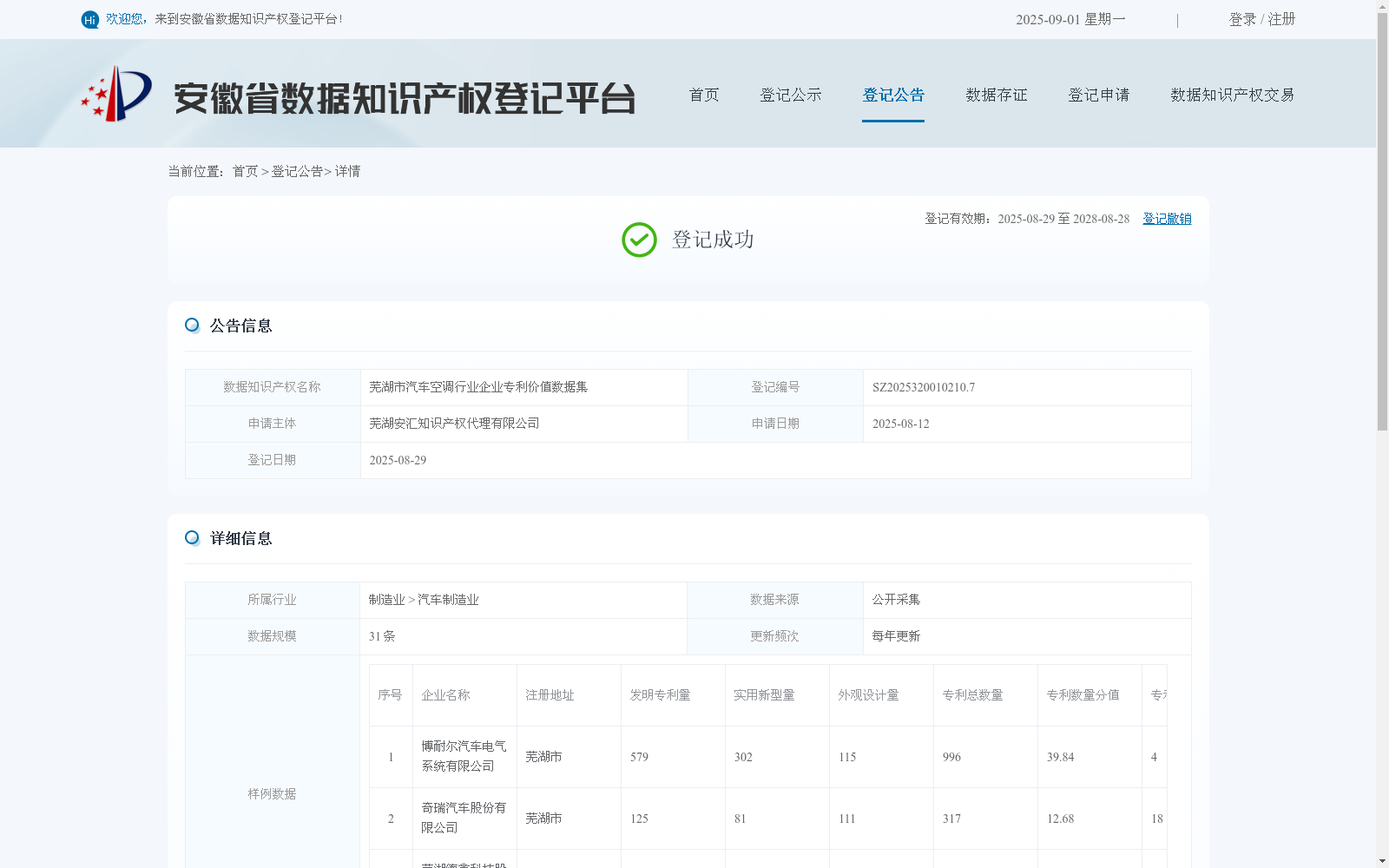Image resolution: width=1389 pixels, height=868 pixels.
Task: Open the 登记申请 menu item
Action: [x=1098, y=95]
